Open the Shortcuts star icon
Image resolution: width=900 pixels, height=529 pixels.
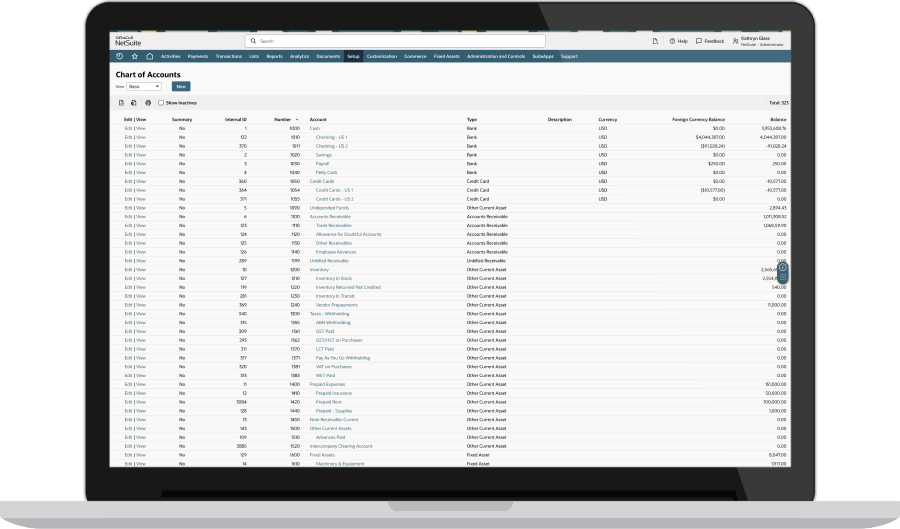(134, 56)
